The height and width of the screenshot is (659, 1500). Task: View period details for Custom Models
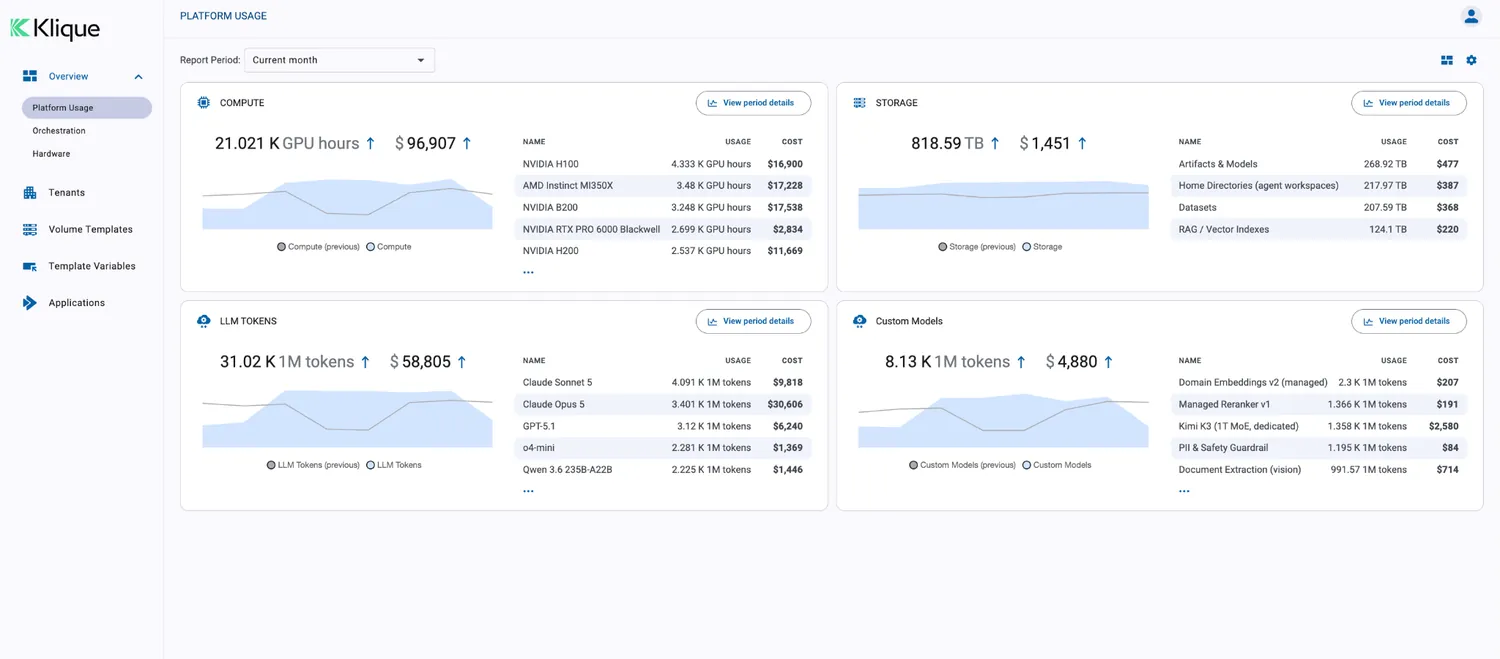click(1408, 321)
